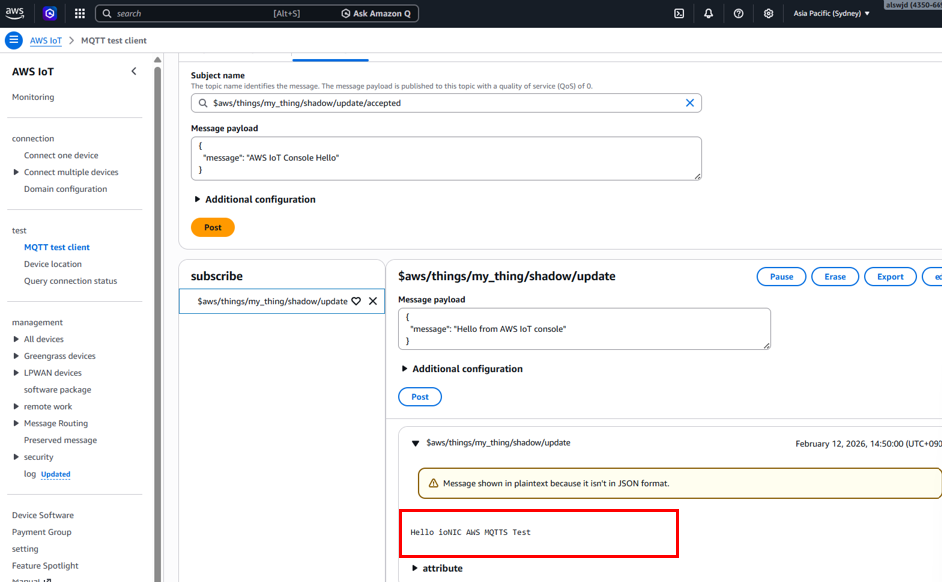942x582 pixels.
Task: Open MQTT test client in sidebar
Action: [x=57, y=247]
